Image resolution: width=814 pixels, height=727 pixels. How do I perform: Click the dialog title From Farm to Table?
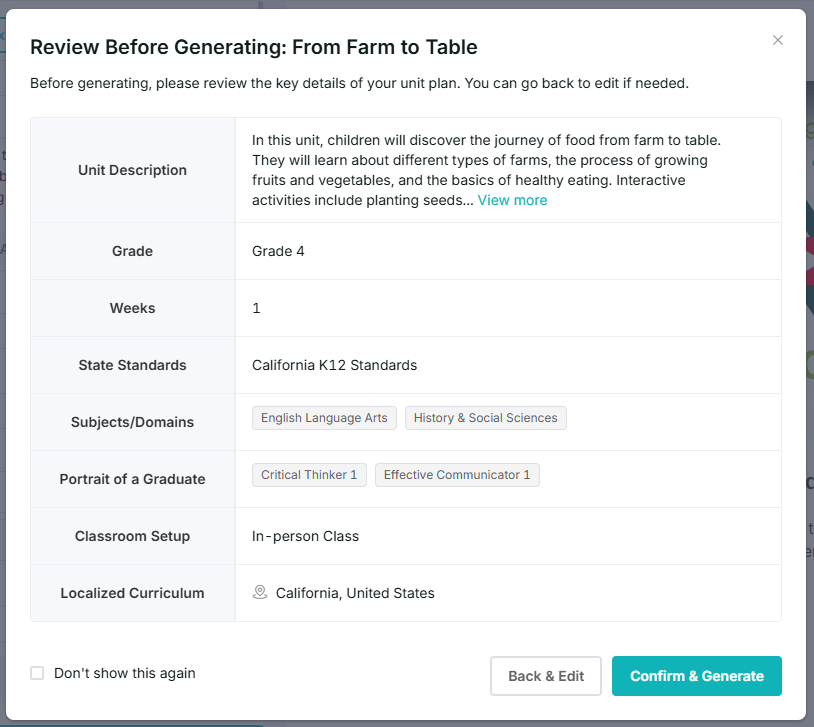pos(253,47)
